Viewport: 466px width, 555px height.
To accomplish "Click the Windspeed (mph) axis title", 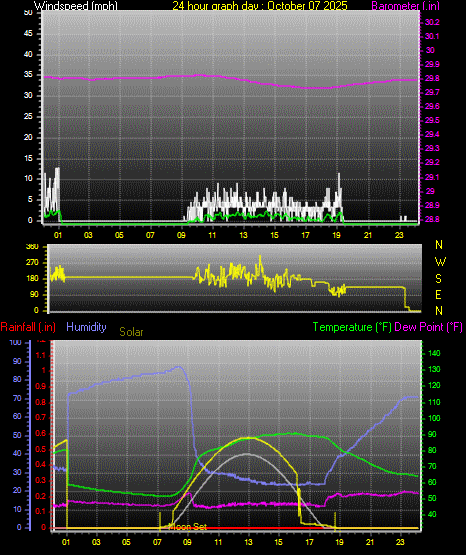I will pos(76,6).
